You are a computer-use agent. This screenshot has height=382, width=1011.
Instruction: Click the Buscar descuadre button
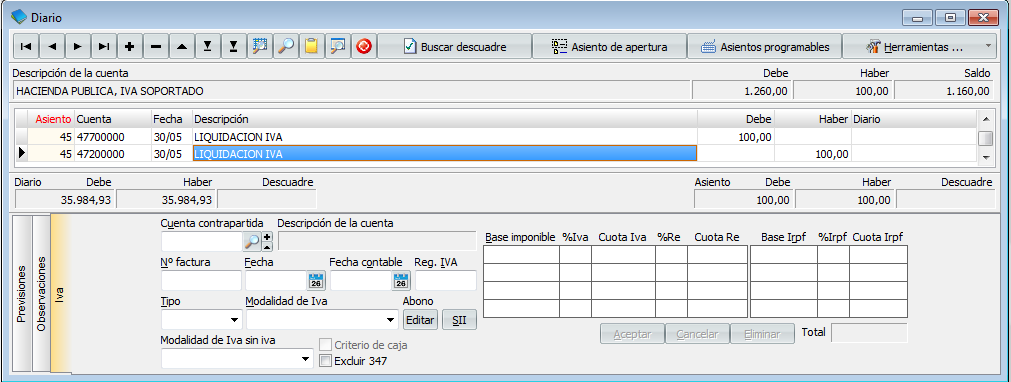point(455,46)
